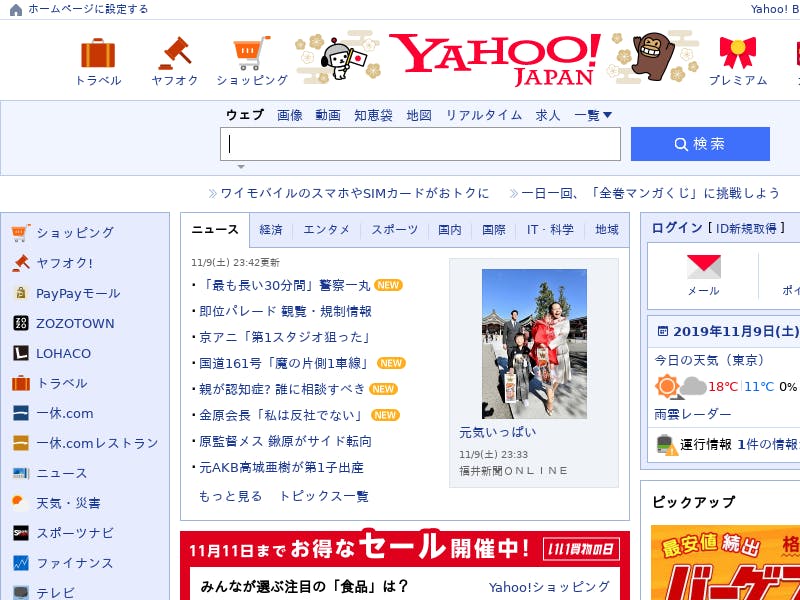Open headline 即位パレード 観覧・規制情報
This screenshot has height=600, width=800.
(285, 311)
